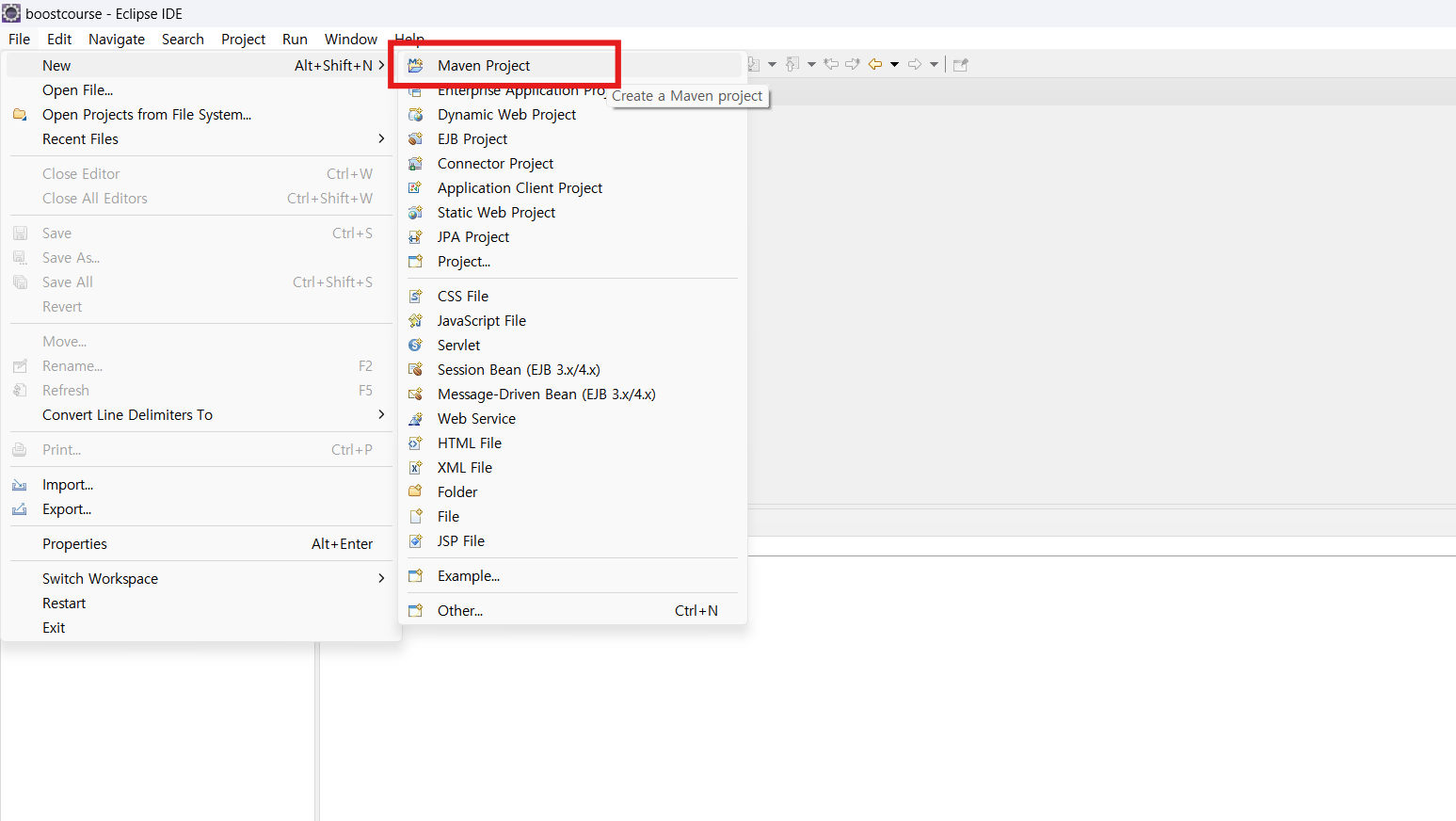This screenshot has width=1456, height=821.
Task: Click the greyed Rename... entry
Action: [x=200, y=366]
